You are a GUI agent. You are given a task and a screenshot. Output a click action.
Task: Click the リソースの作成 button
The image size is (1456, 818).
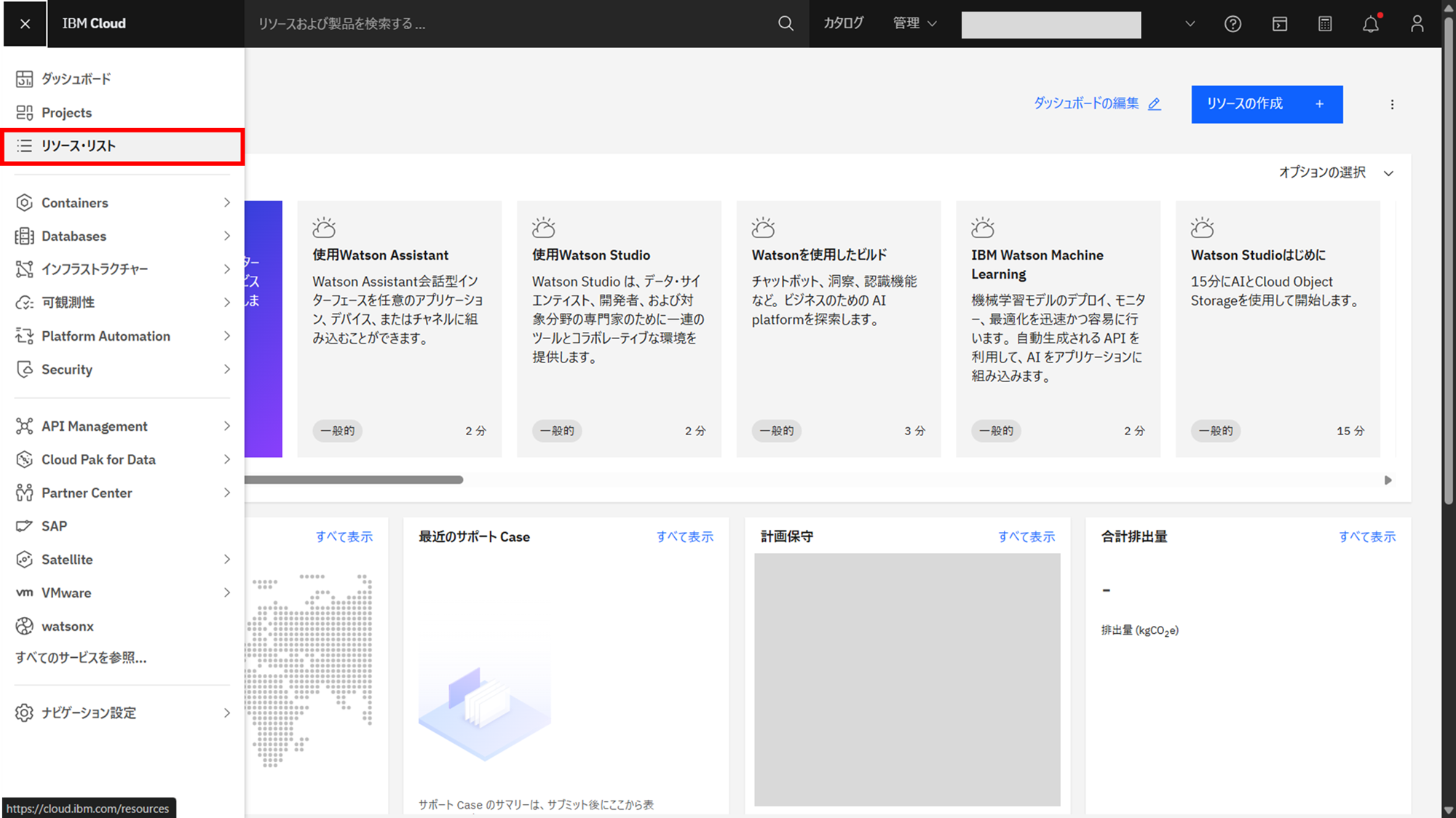(x=1266, y=104)
